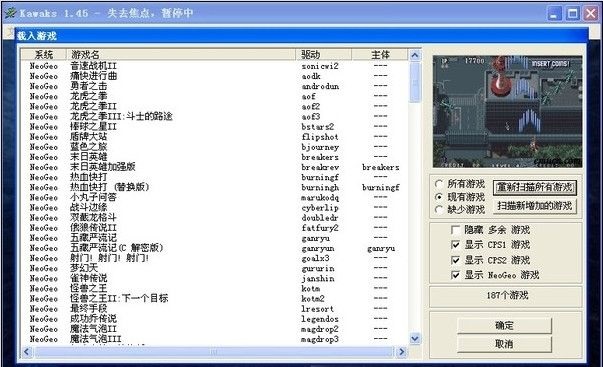Select the game 成功乔传说

coord(214,319)
